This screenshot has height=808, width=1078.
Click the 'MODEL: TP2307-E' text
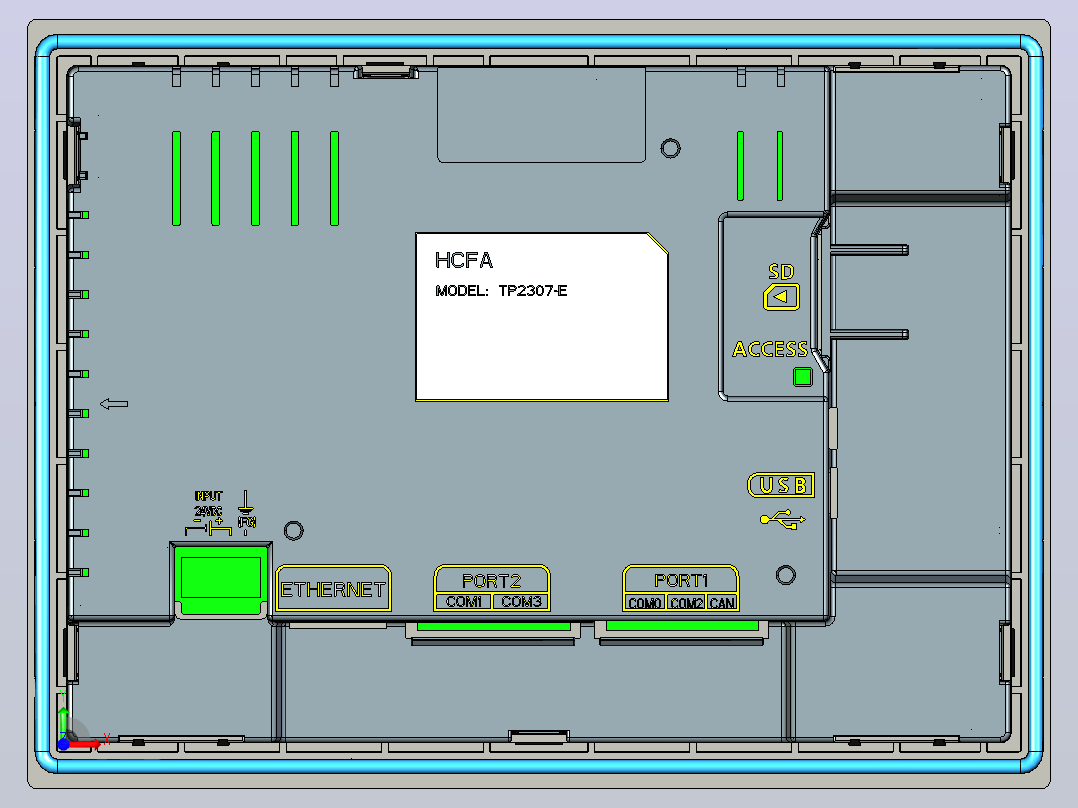(x=501, y=291)
